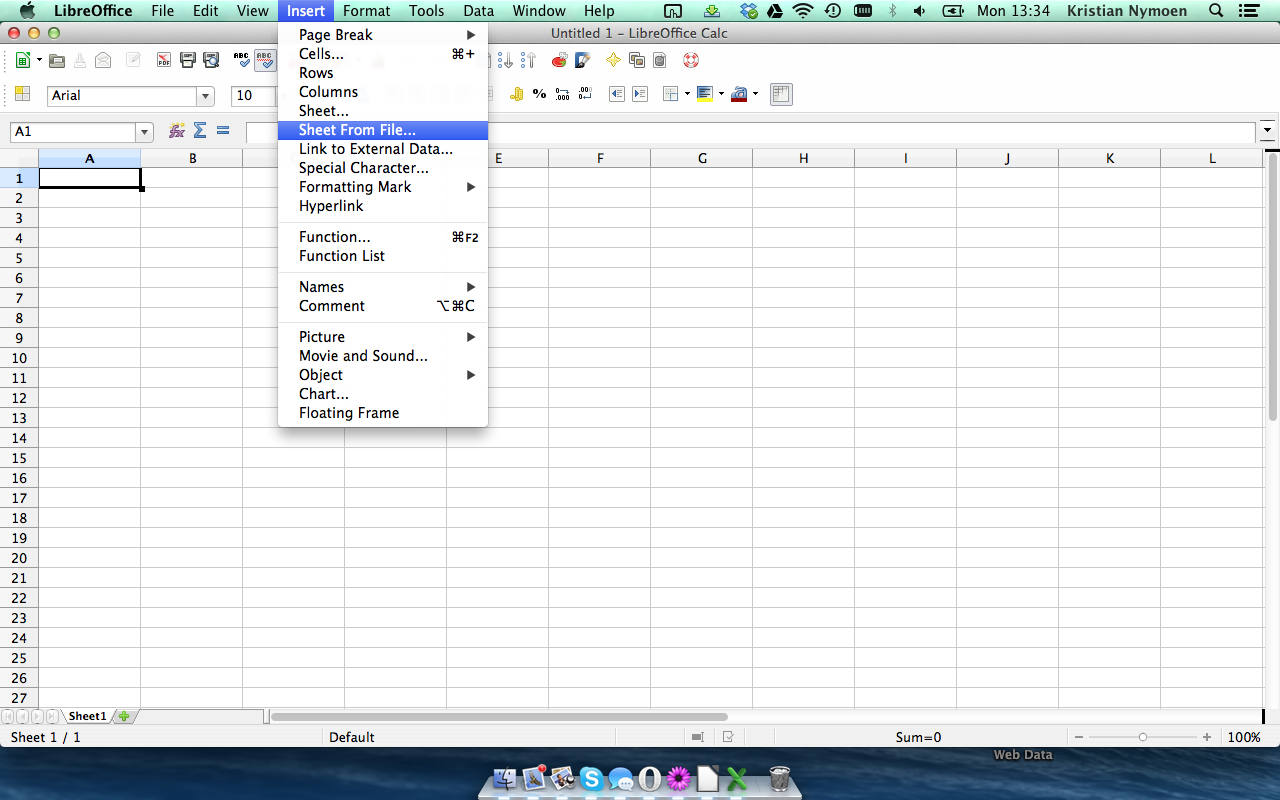This screenshot has height=800, width=1280.
Task: Click the zoom in plus button
Action: point(1207,737)
